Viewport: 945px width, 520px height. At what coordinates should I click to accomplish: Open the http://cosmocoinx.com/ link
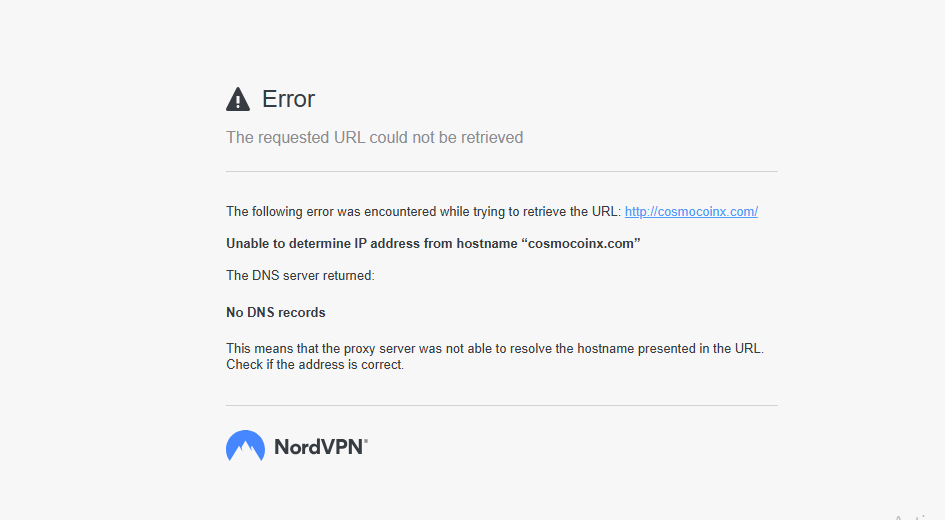pos(691,211)
